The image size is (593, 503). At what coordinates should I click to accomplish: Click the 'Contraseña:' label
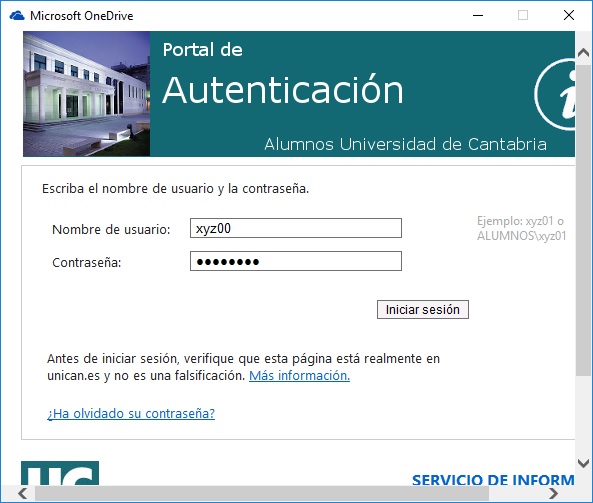click(87, 262)
